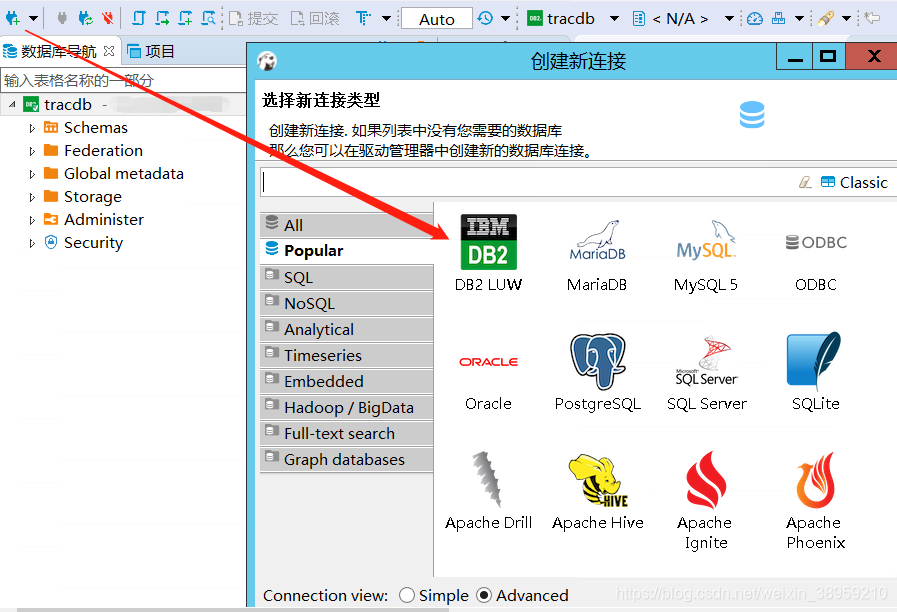
Task: Click the Reconnect plug icon with green arrows
Action: point(85,18)
